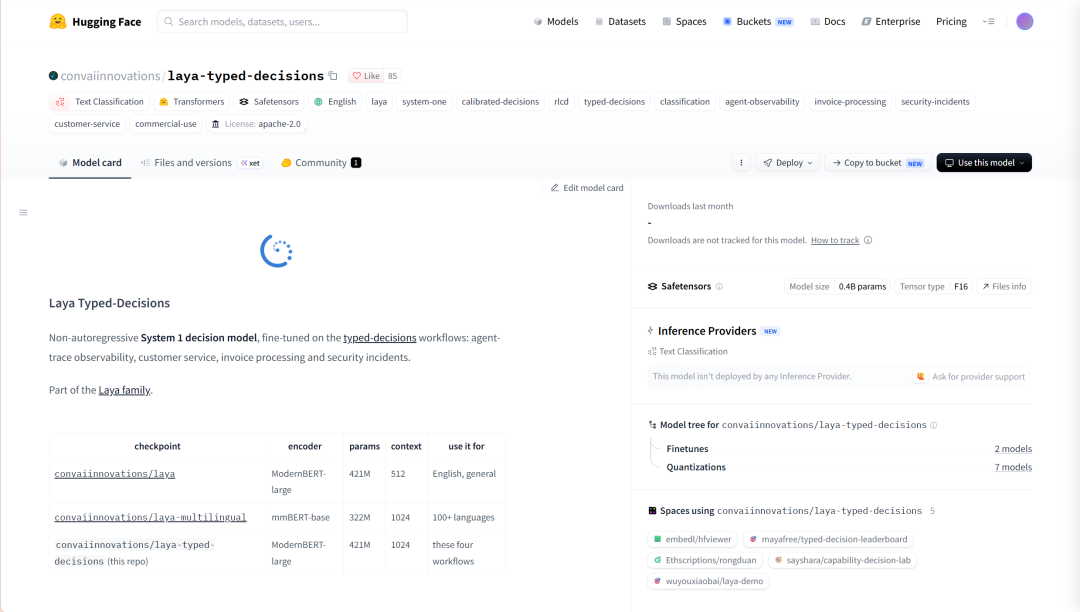Click the Hugging Face logo
This screenshot has height=612, width=1080.
pyautogui.click(x=95, y=21)
